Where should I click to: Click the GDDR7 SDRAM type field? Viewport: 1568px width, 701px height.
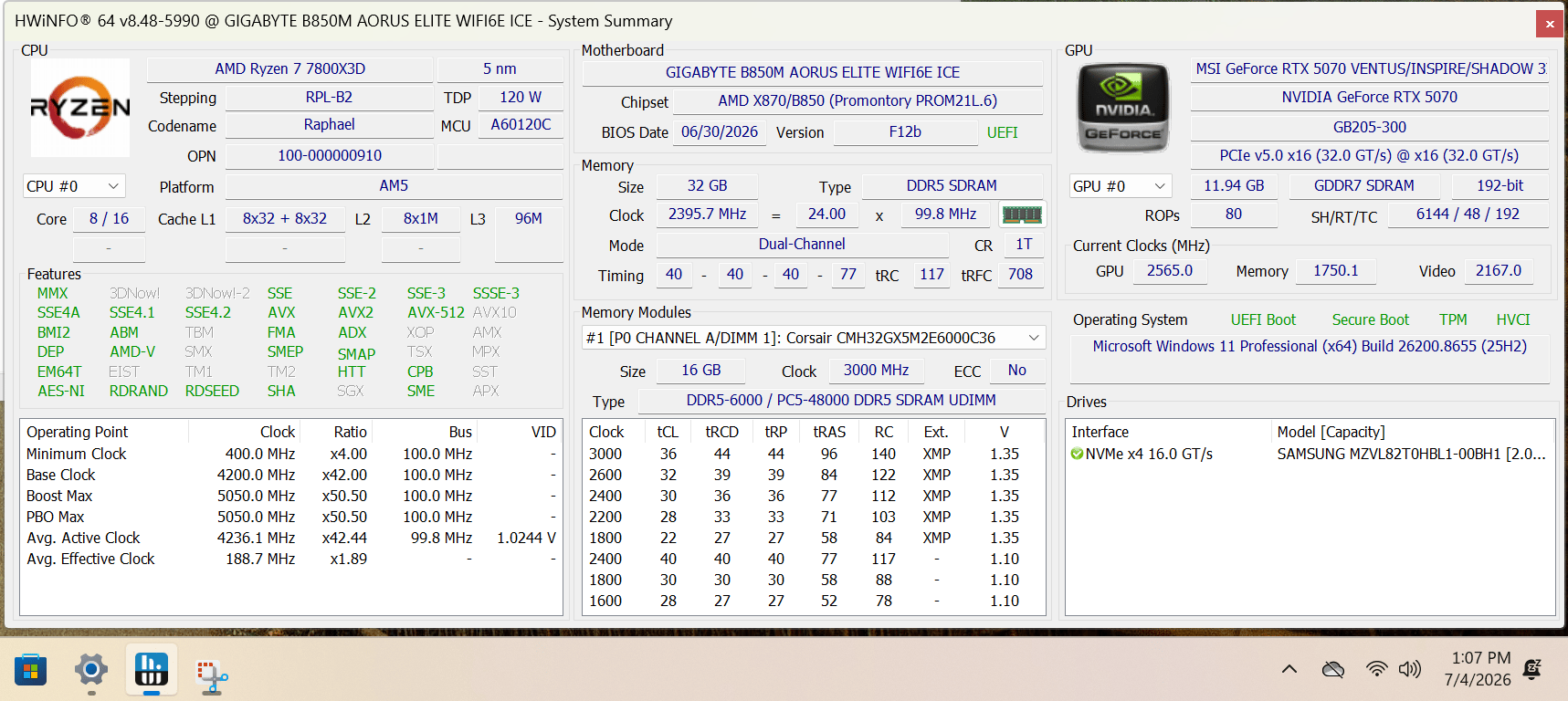[x=1364, y=186]
